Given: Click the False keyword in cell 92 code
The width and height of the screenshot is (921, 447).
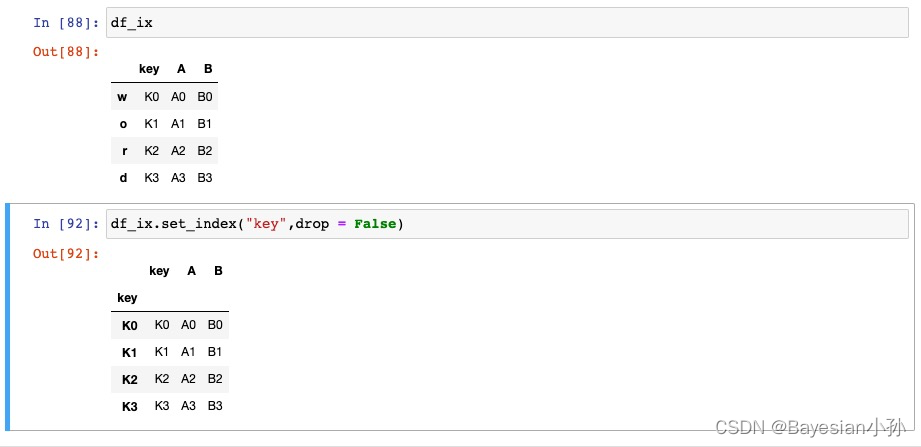Looking at the screenshot, I should point(375,224).
